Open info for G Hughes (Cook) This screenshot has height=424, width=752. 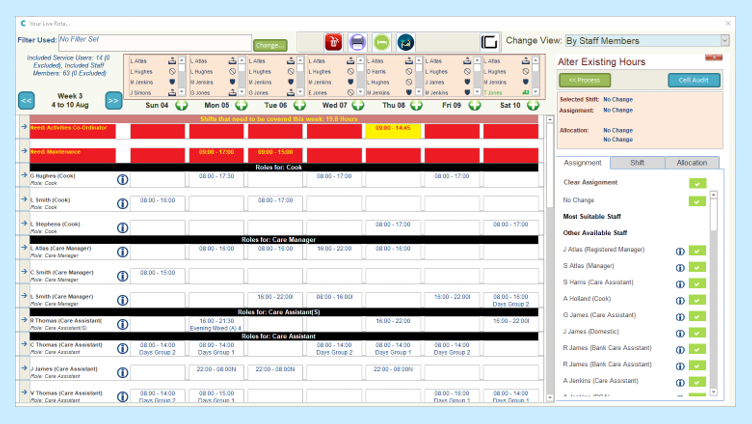[123, 179]
